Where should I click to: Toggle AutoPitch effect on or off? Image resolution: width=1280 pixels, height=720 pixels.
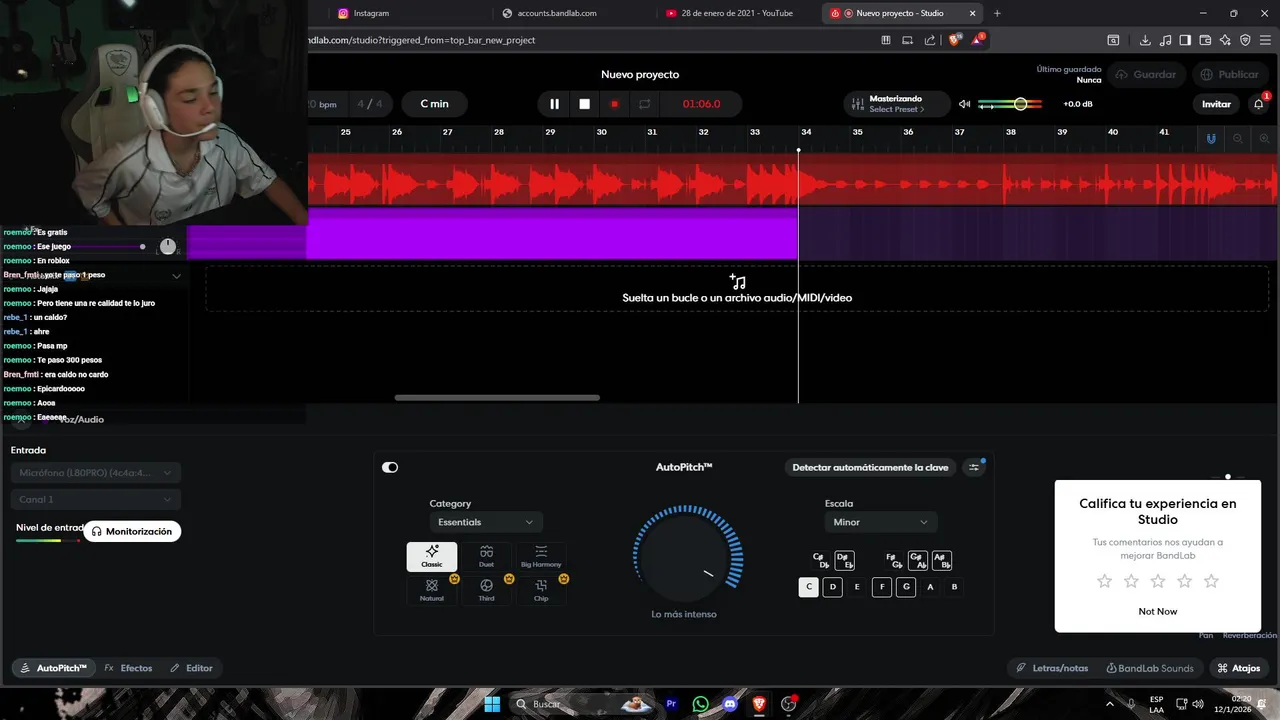click(x=390, y=467)
